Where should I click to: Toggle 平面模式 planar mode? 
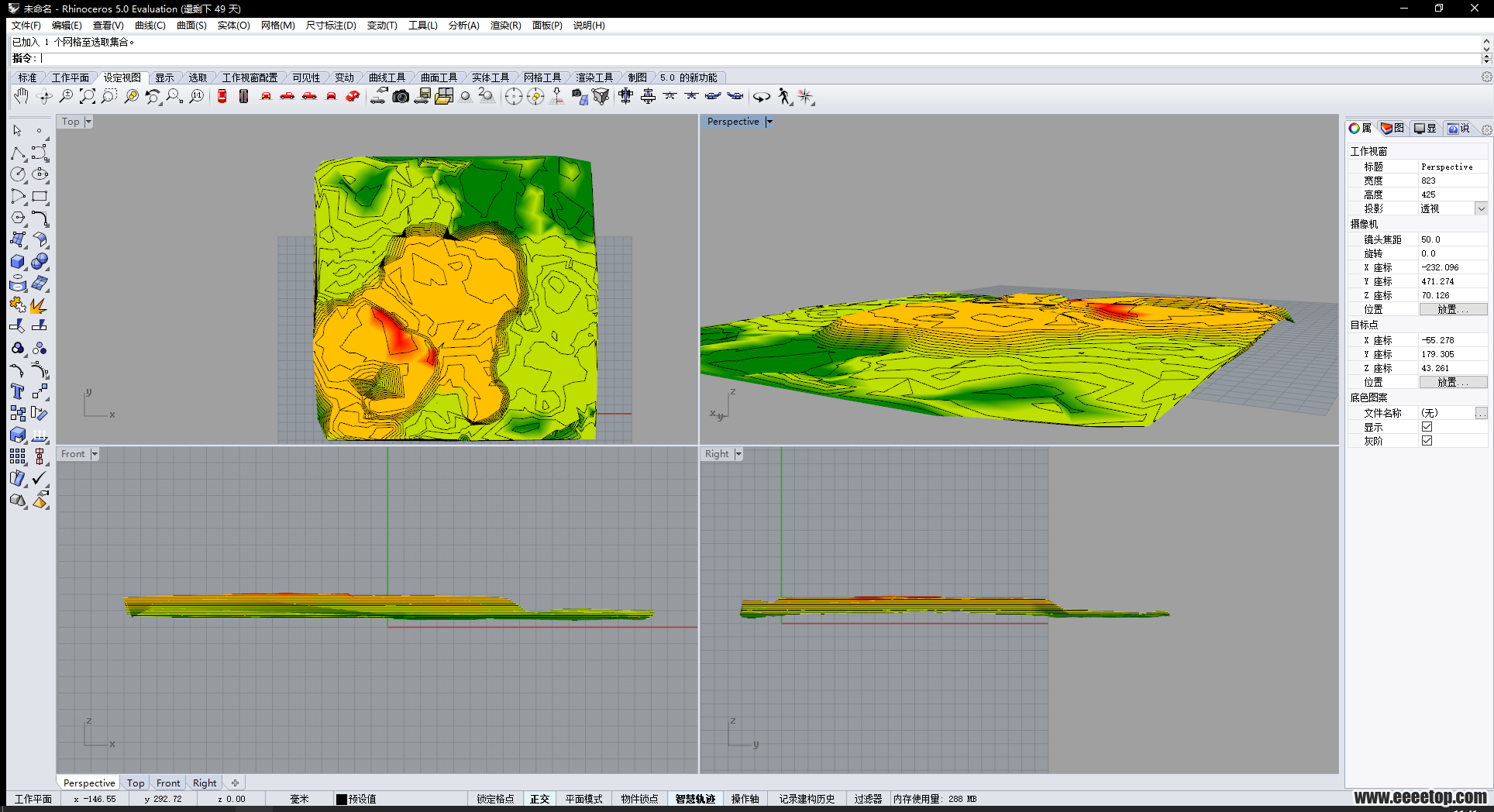tap(583, 799)
